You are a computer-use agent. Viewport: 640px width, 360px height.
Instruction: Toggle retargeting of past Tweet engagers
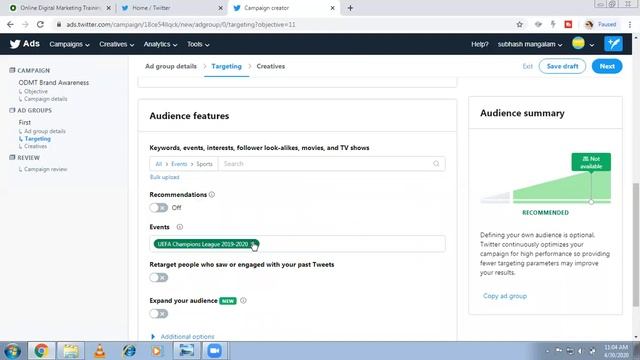pos(158,278)
